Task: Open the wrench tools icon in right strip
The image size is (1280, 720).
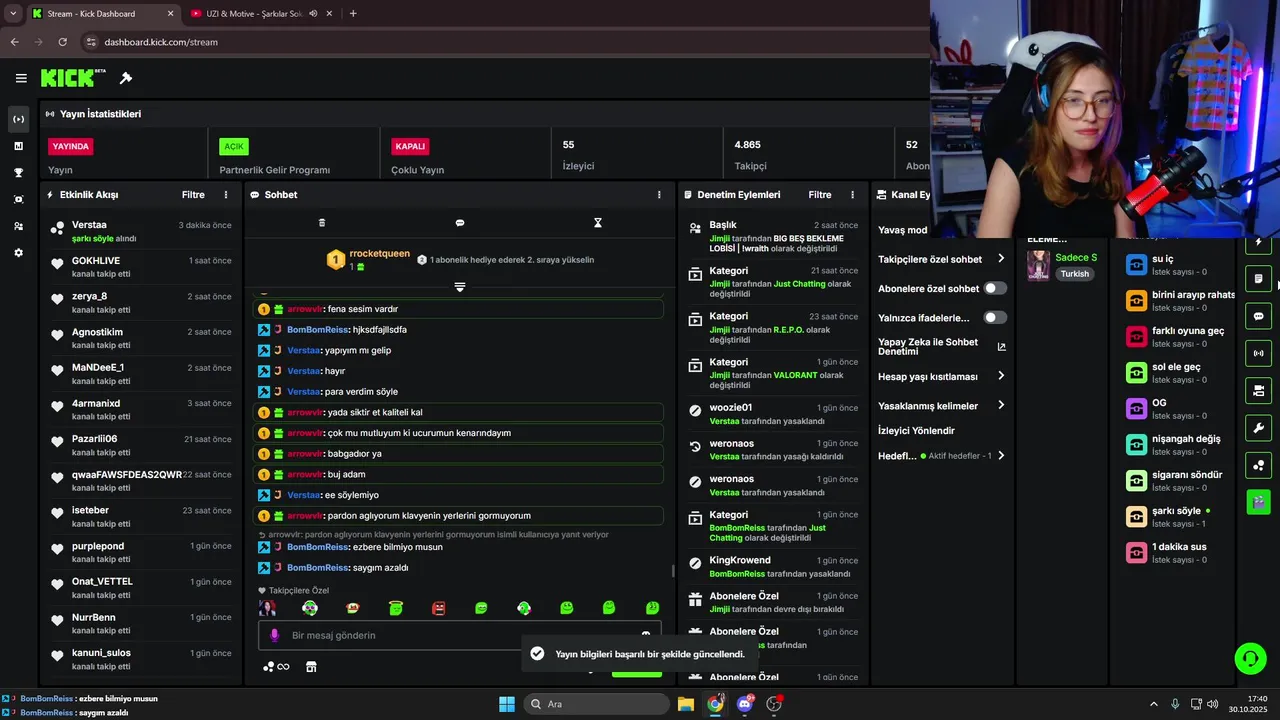Action: pos(1259,428)
